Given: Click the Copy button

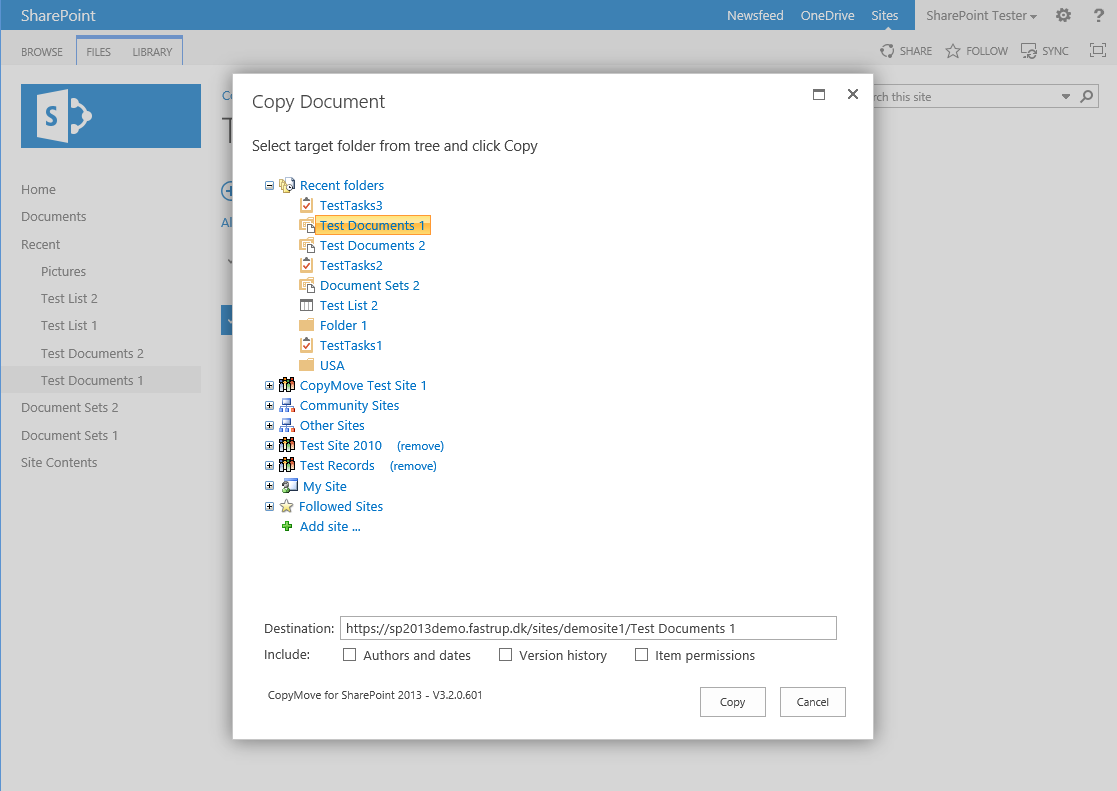Looking at the screenshot, I should [732, 702].
